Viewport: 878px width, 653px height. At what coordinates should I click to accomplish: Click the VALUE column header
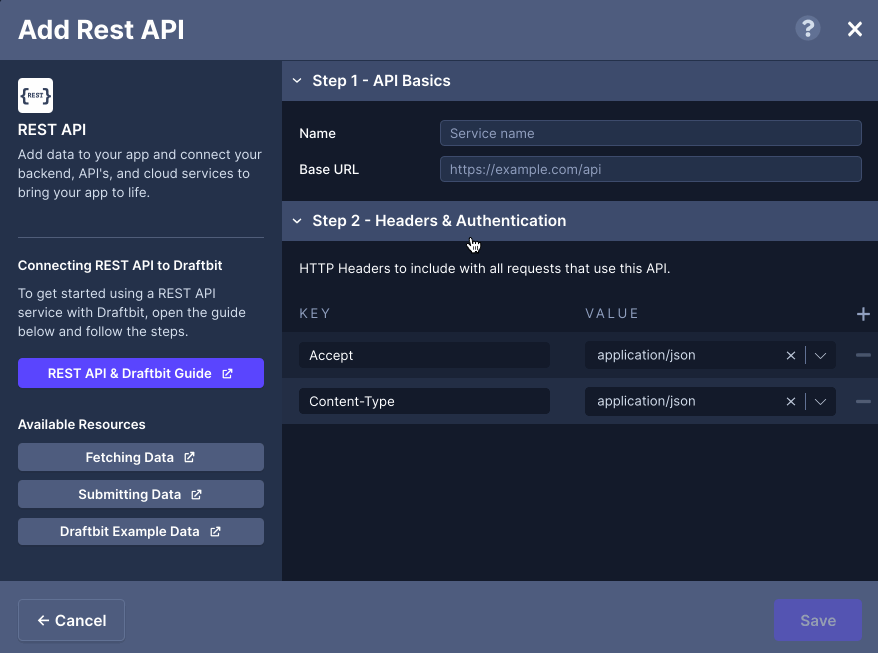point(611,313)
